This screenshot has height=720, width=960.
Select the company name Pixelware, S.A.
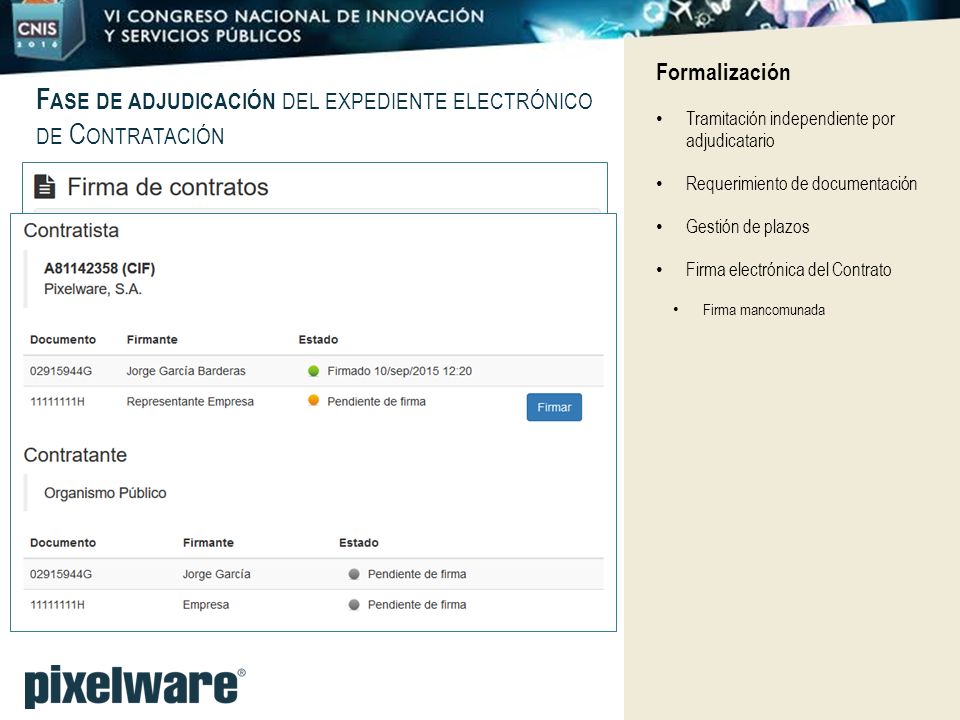tap(93, 289)
